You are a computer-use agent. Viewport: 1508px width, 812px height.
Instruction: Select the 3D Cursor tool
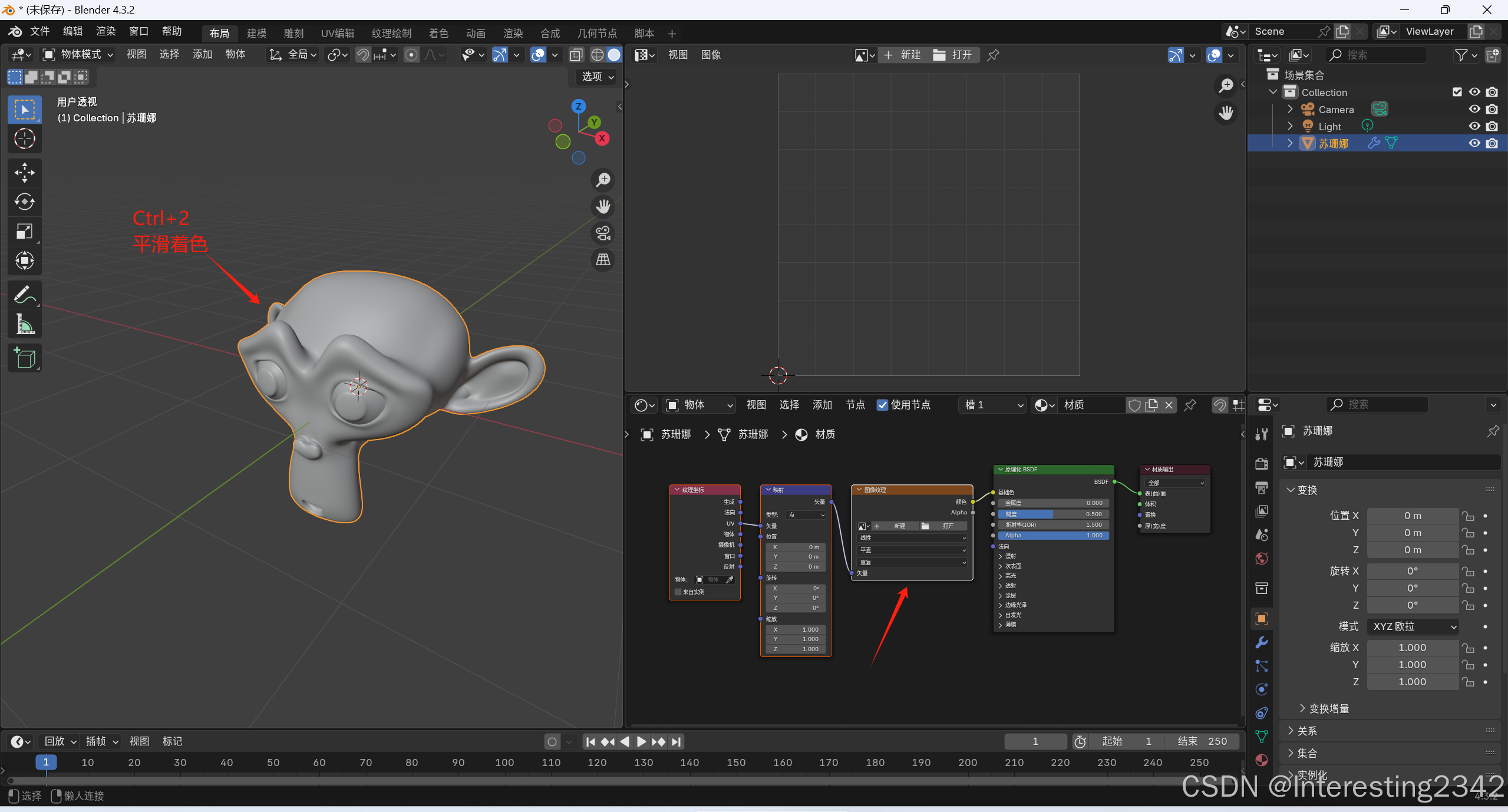pos(24,139)
